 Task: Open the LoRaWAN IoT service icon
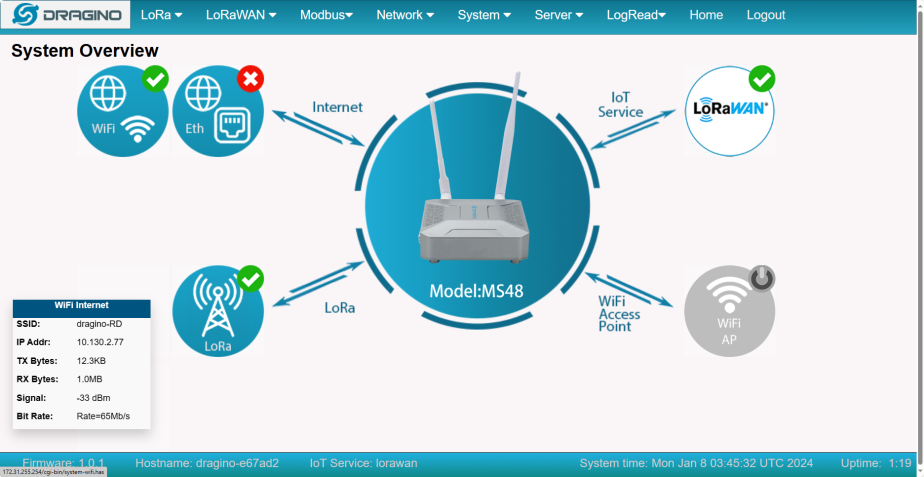pos(730,111)
